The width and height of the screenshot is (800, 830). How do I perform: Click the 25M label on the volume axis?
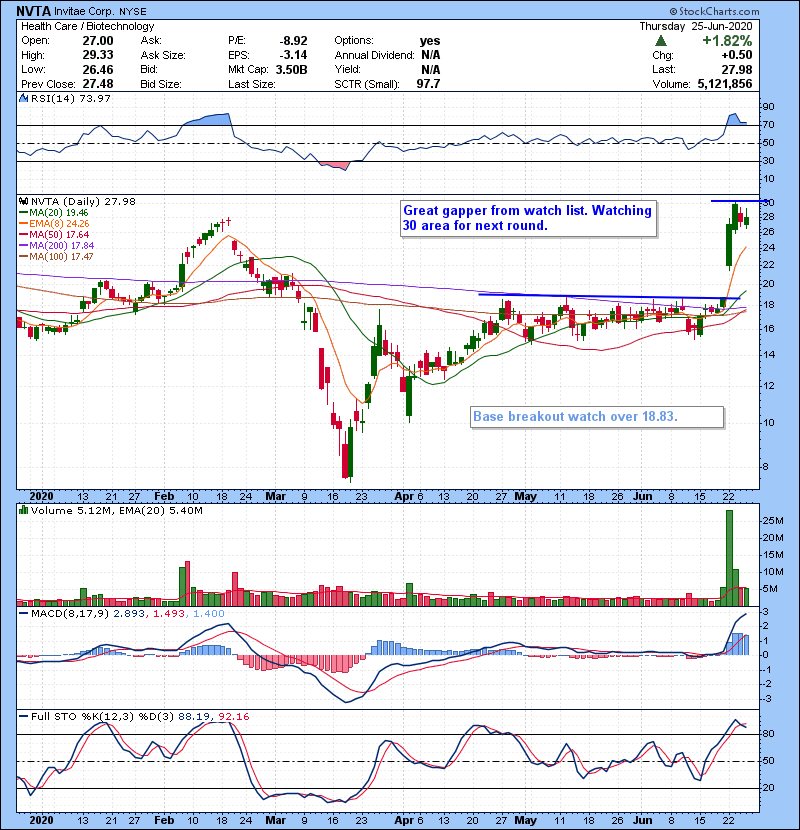[772, 521]
